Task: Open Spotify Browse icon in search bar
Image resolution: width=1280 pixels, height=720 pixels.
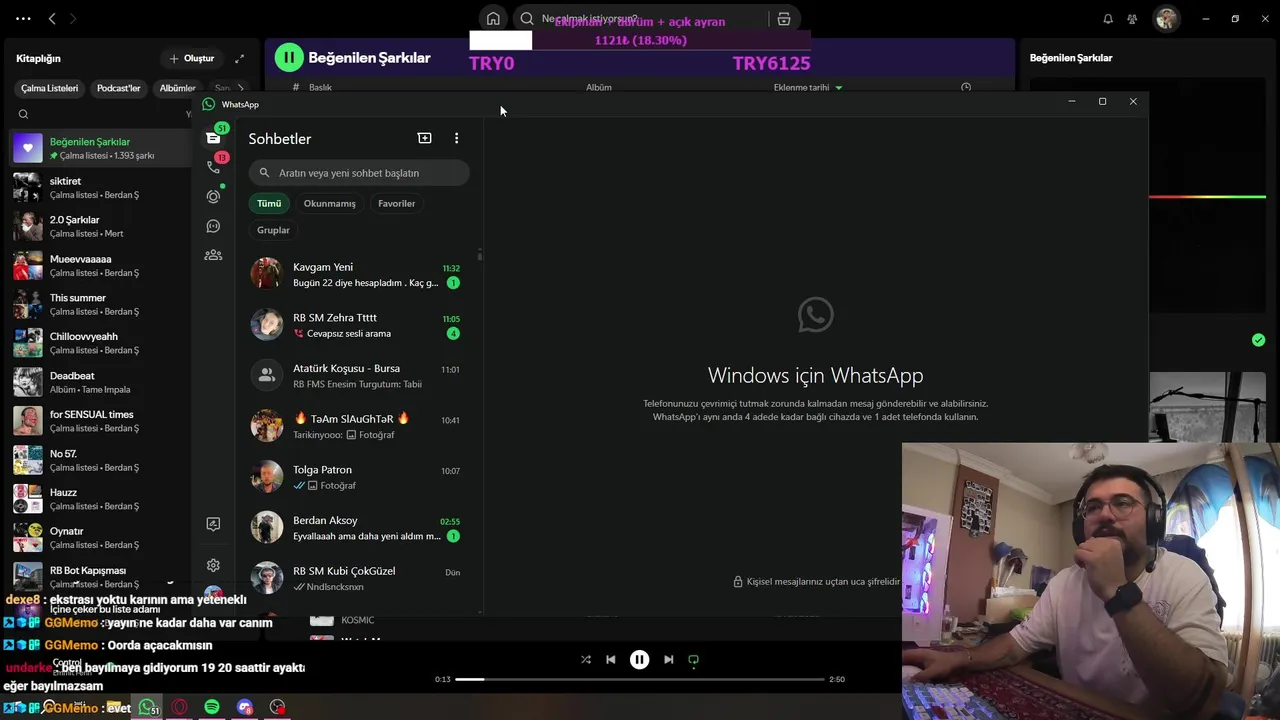Action: coord(784,18)
